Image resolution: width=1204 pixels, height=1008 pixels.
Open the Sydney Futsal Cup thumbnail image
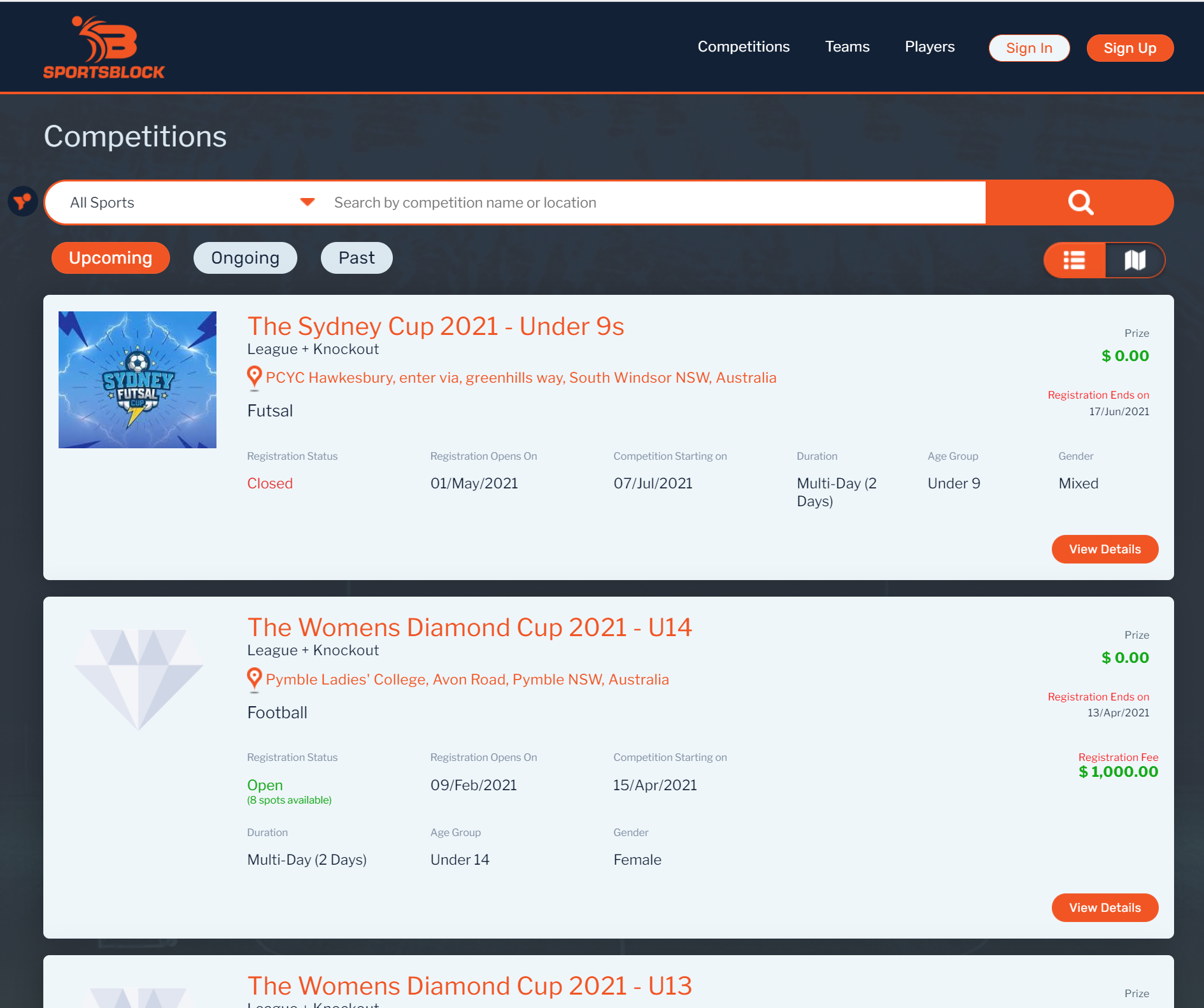(137, 380)
